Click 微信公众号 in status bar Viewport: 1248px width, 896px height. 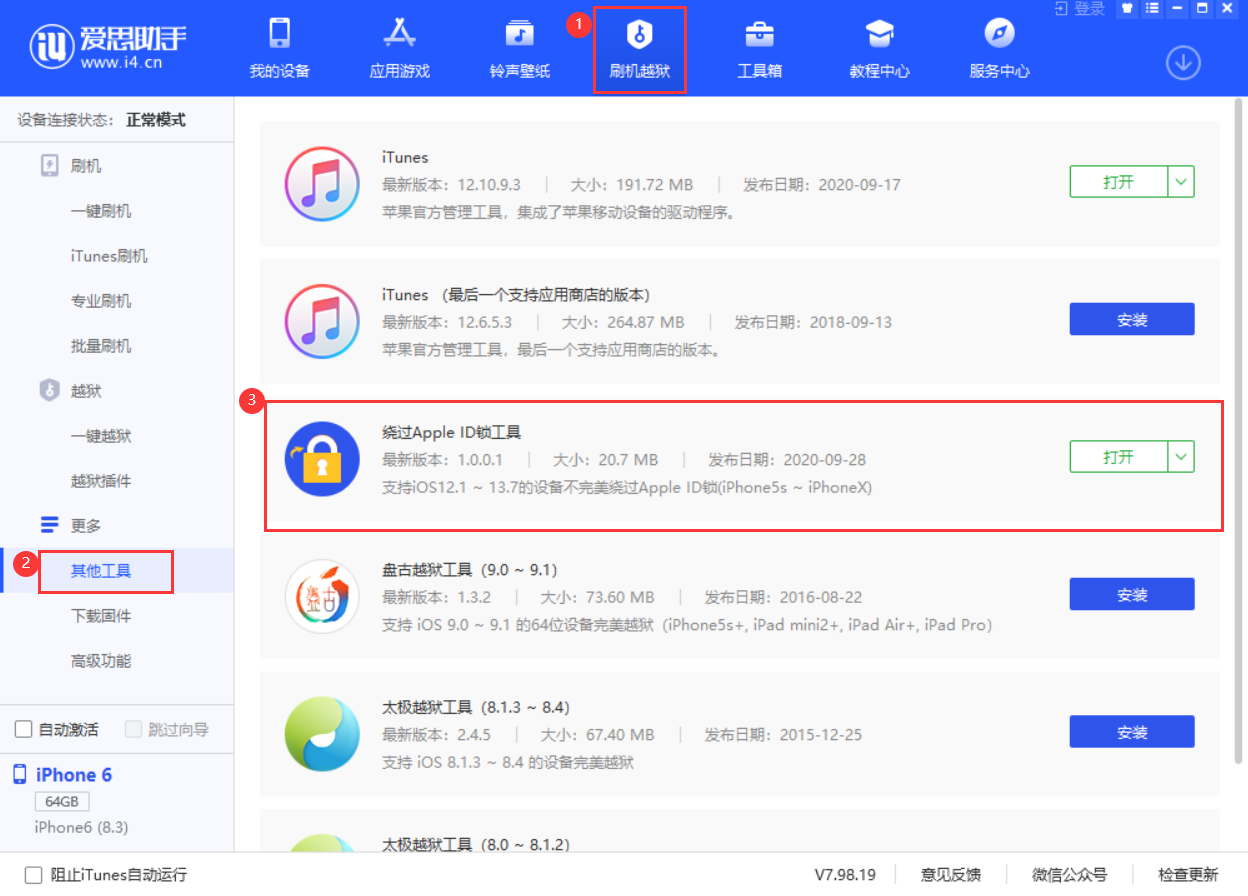(1069, 875)
